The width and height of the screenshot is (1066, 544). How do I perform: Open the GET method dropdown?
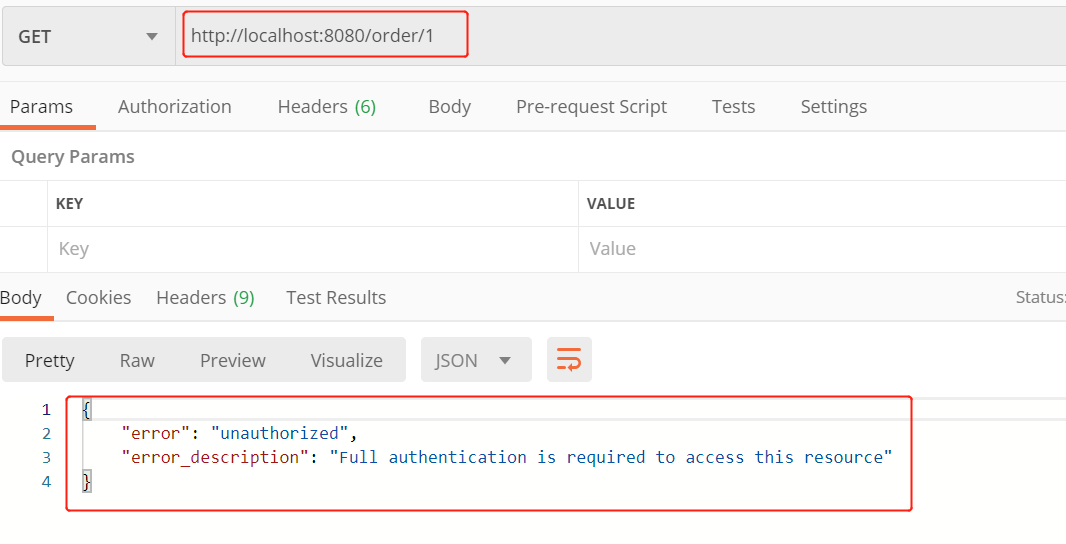88,37
